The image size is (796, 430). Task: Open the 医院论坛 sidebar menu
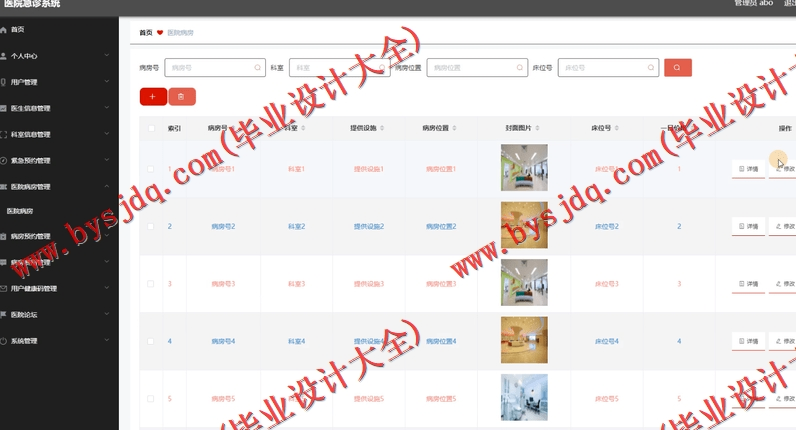(x=59, y=315)
